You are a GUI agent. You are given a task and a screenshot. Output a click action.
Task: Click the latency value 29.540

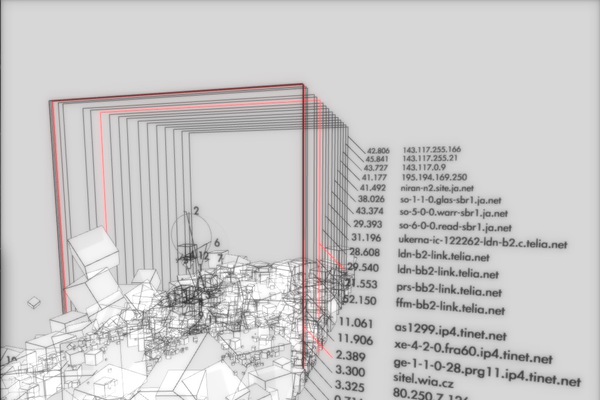363,267
